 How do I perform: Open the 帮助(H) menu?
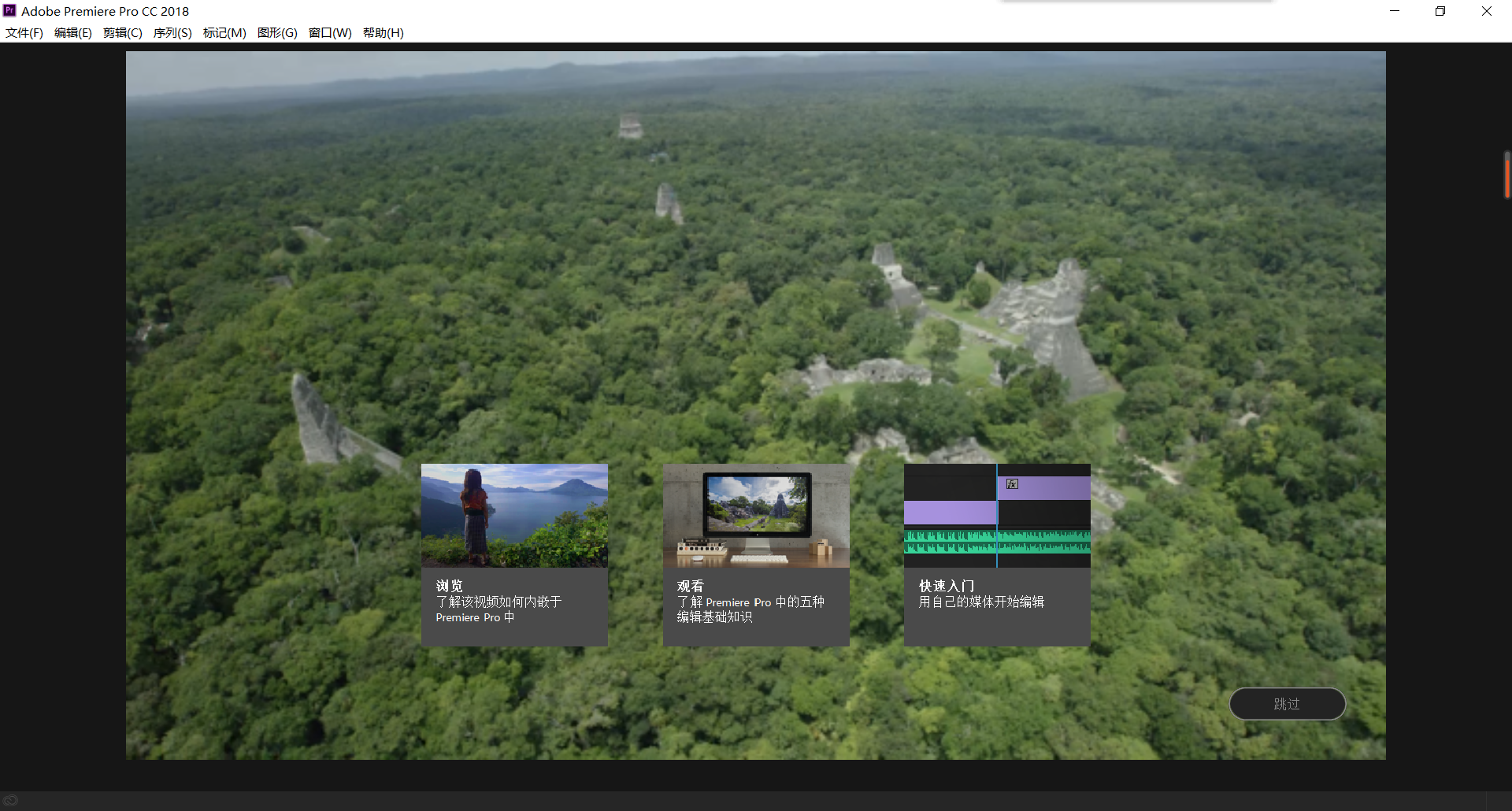pyautogui.click(x=384, y=33)
